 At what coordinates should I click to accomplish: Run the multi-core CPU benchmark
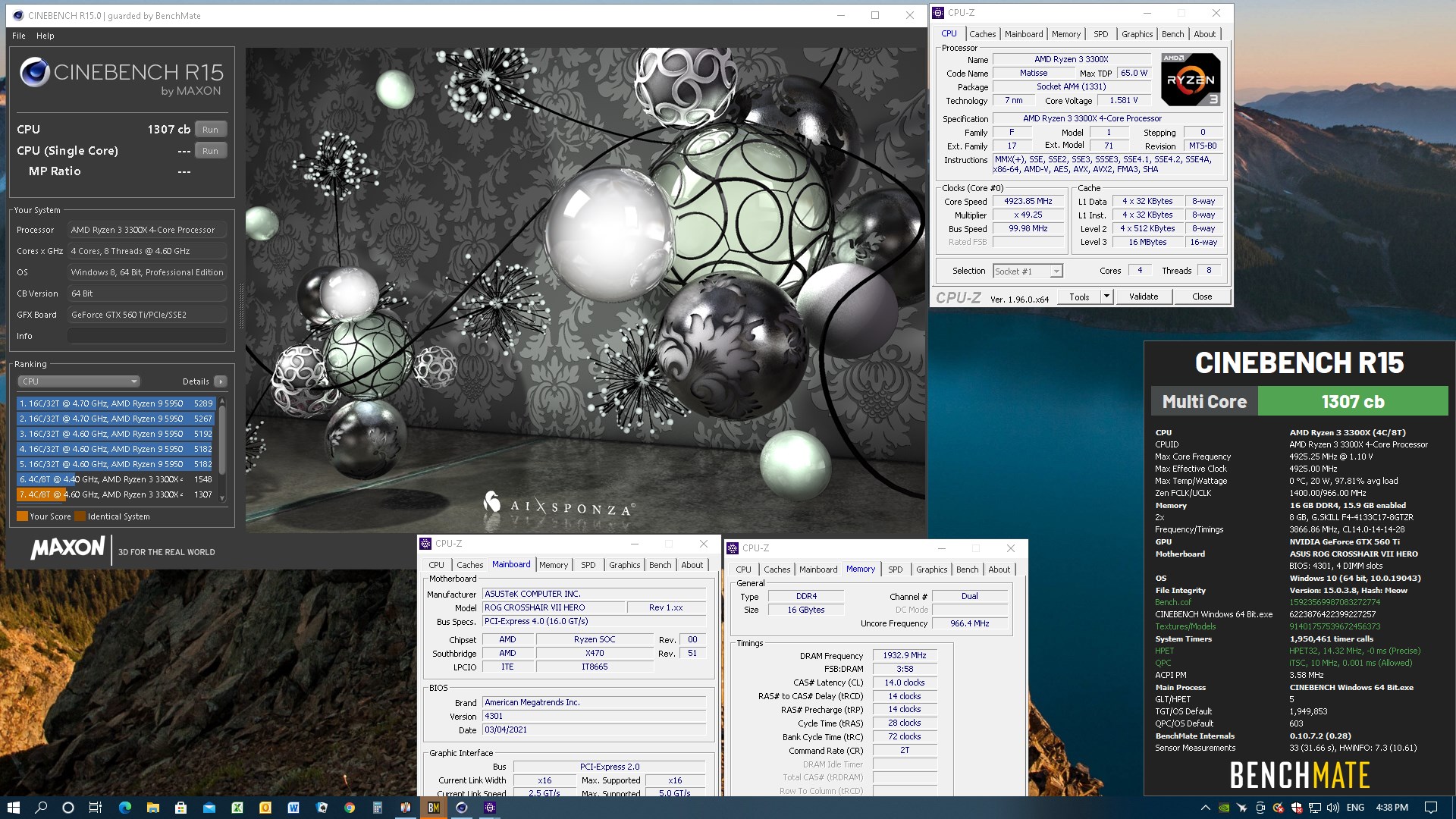(x=210, y=130)
